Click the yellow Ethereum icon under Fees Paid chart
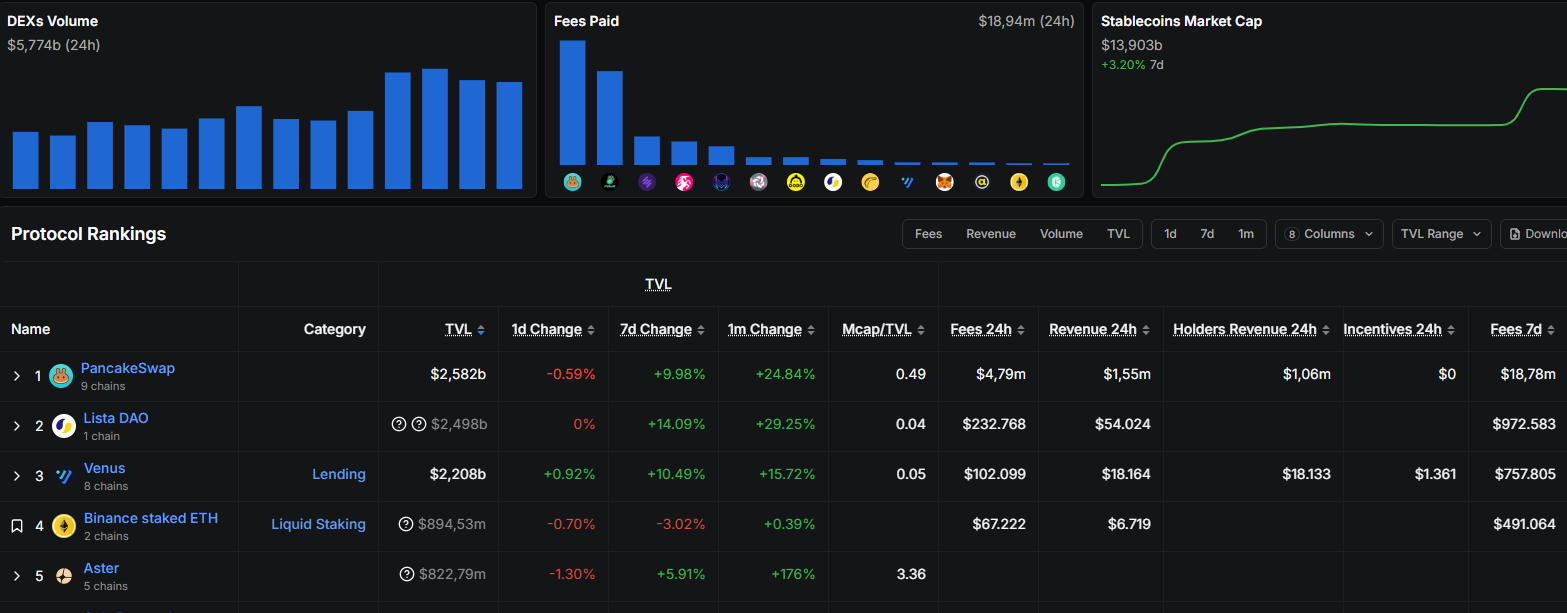Image resolution: width=1567 pixels, height=613 pixels. (1019, 182)
